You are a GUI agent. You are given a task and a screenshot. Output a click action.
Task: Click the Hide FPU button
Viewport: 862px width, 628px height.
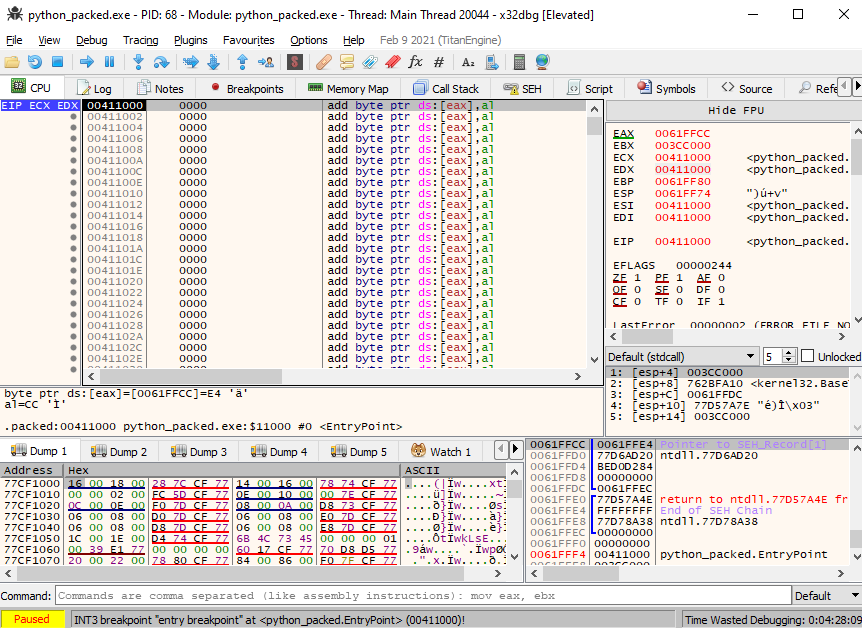735,110
